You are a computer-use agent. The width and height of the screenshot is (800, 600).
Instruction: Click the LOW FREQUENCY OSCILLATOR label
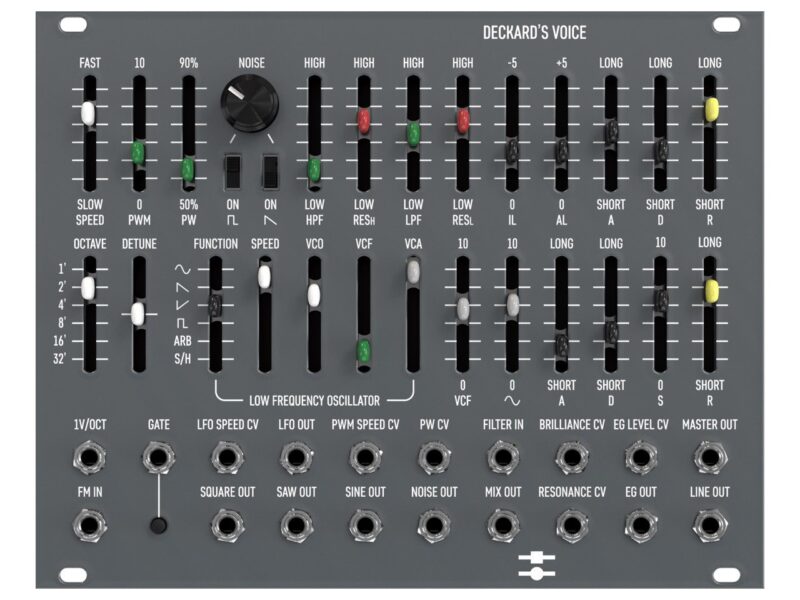(x=314, y=401)
